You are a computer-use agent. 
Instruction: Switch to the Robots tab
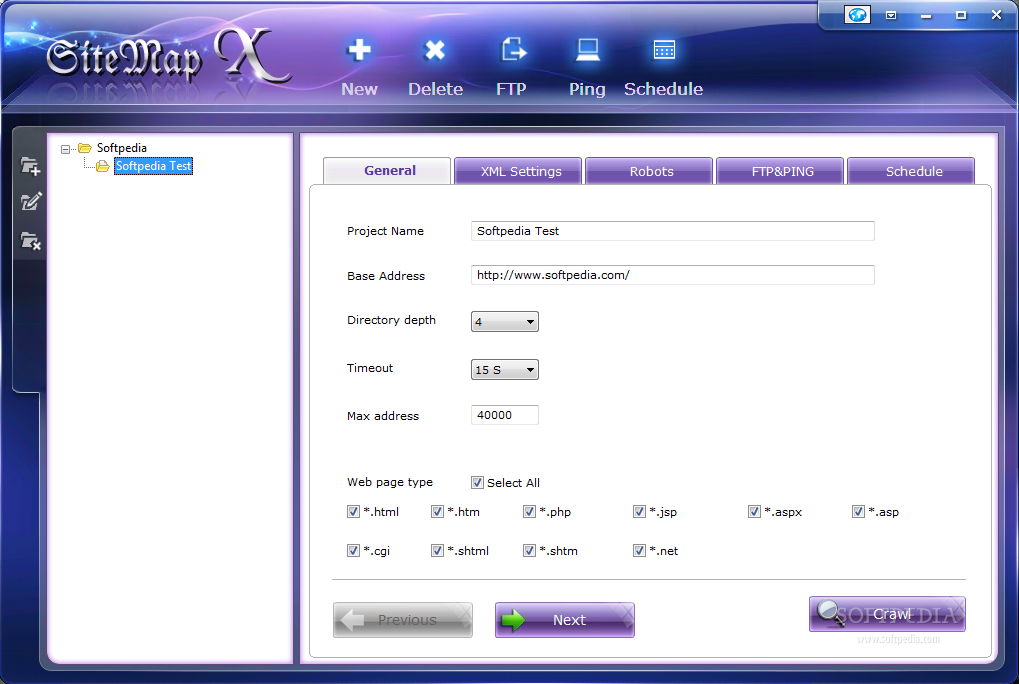[x=649, y=171]
